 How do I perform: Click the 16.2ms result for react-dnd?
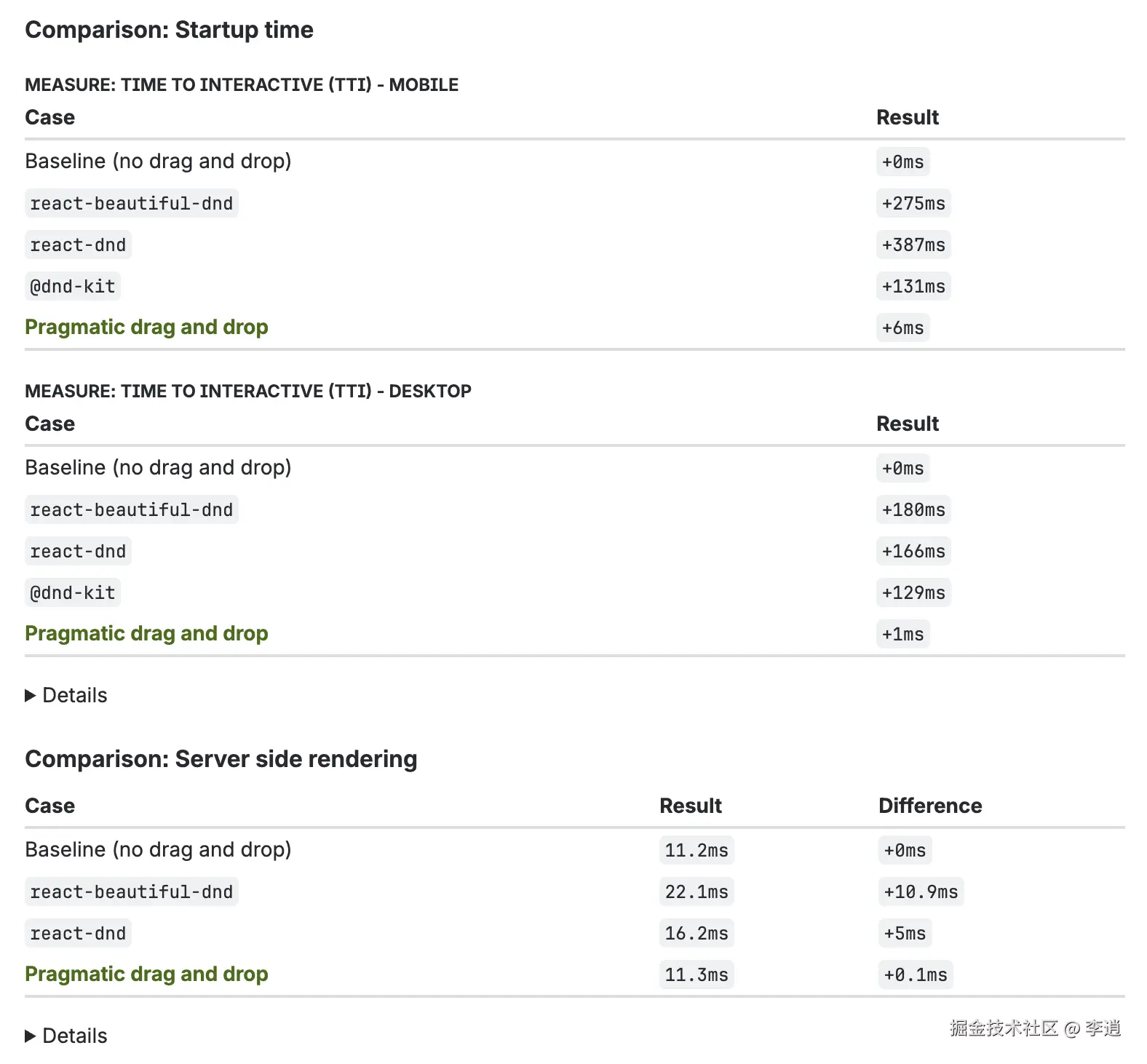tap(696, 934)
